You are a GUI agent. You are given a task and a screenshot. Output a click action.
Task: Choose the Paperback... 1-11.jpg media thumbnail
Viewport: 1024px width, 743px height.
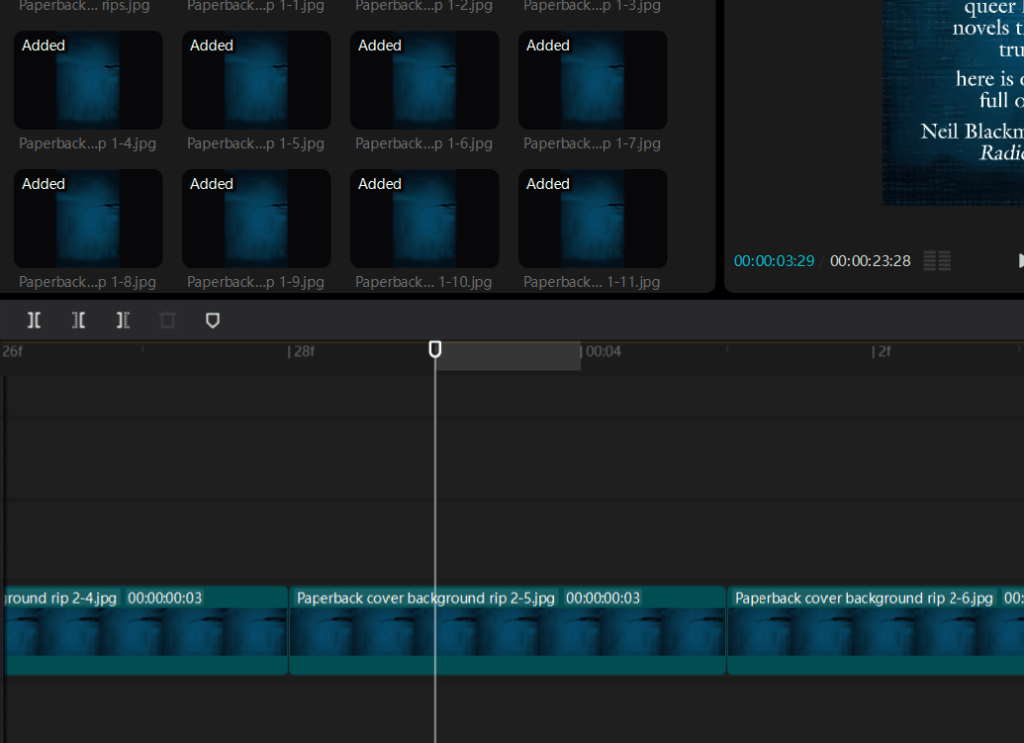[592, 218]
